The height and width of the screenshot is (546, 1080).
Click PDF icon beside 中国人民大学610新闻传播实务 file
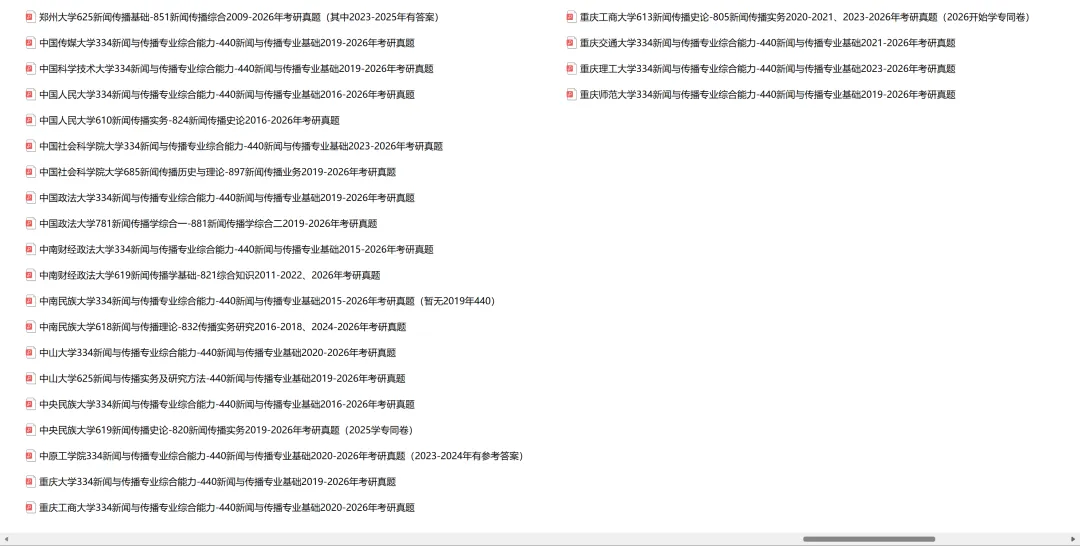30,120
